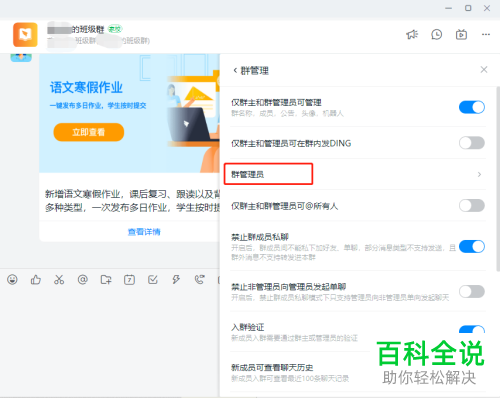
Task: Click 新成员可查看聊天历史 setting text
Action: tap(272, 368)
